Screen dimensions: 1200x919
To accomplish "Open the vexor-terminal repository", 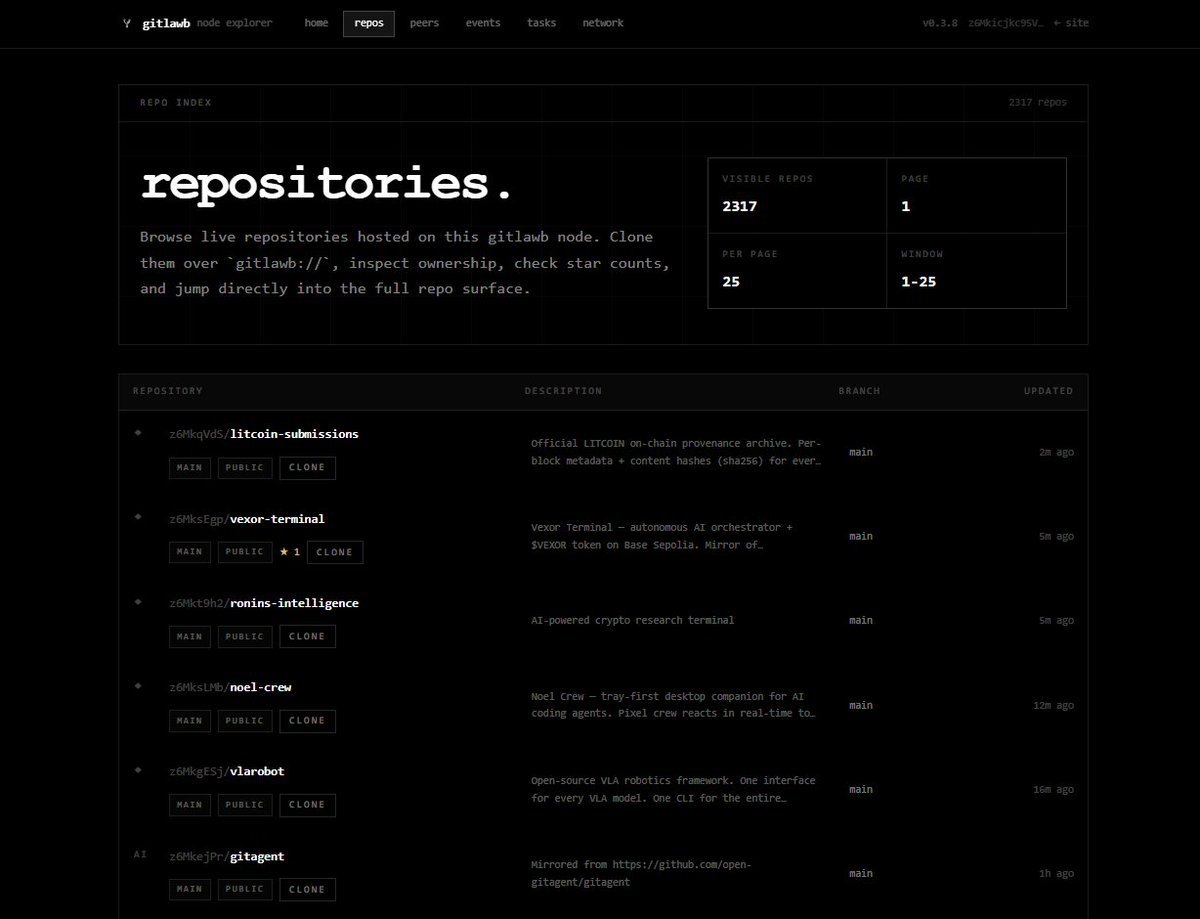I will point(277,519).
